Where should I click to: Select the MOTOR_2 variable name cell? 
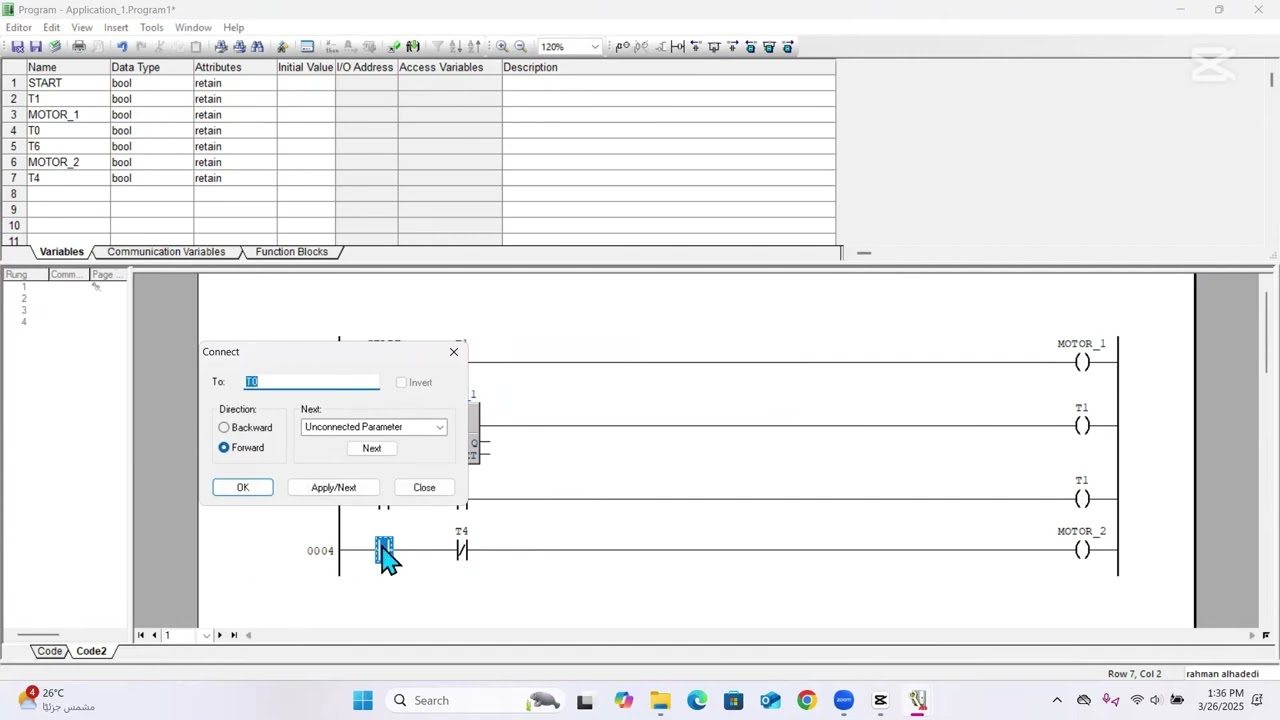point(68,162)
